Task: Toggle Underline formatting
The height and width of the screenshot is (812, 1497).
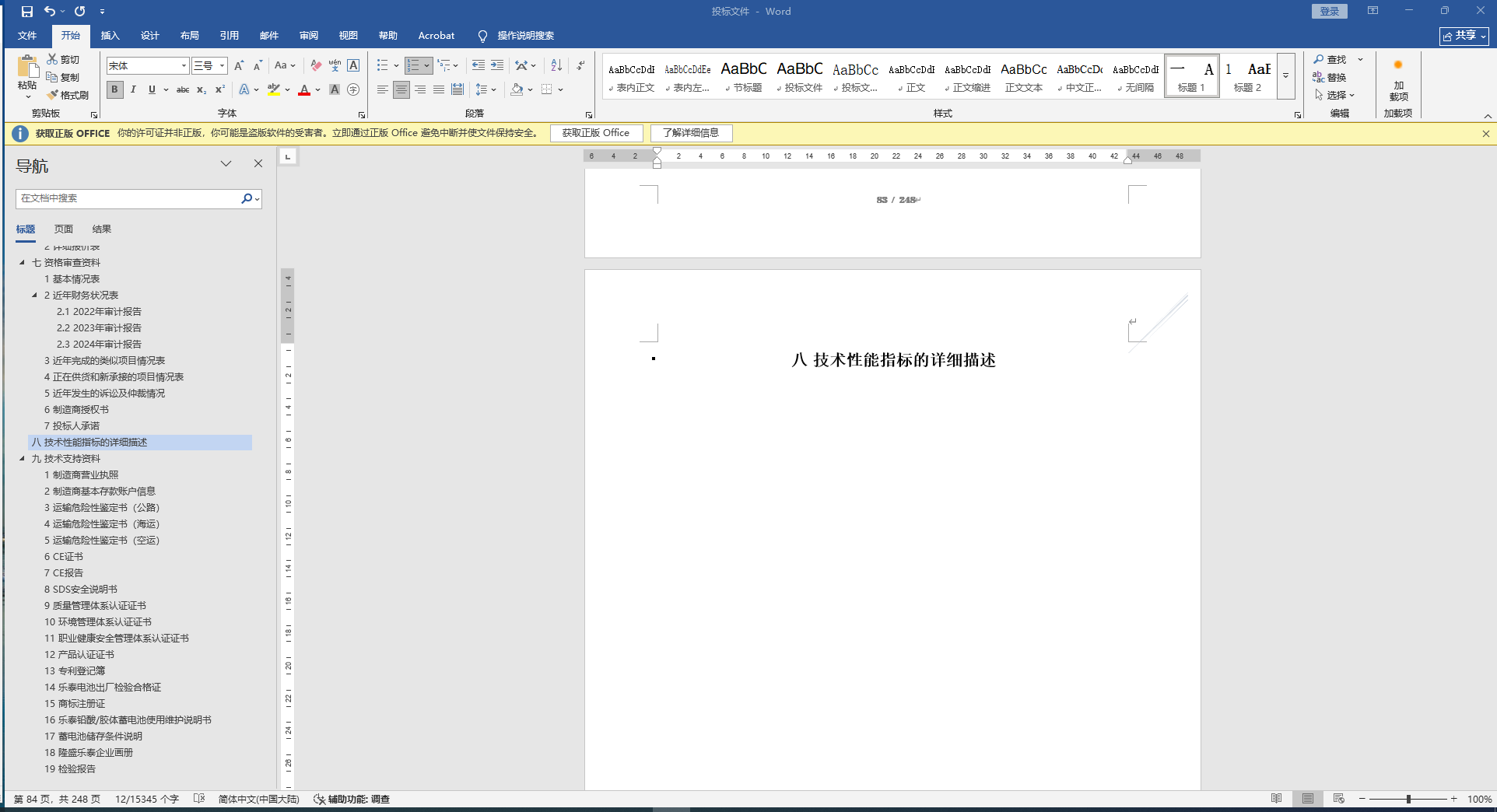Action: [152, 90]
